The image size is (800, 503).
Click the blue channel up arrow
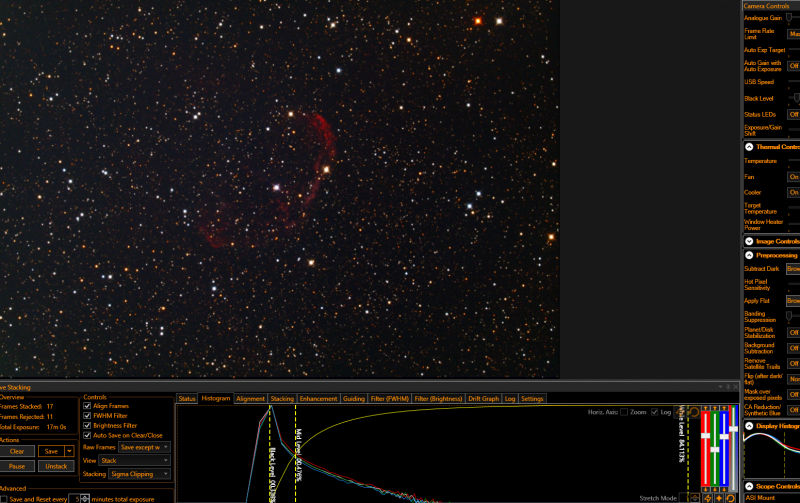724,408
